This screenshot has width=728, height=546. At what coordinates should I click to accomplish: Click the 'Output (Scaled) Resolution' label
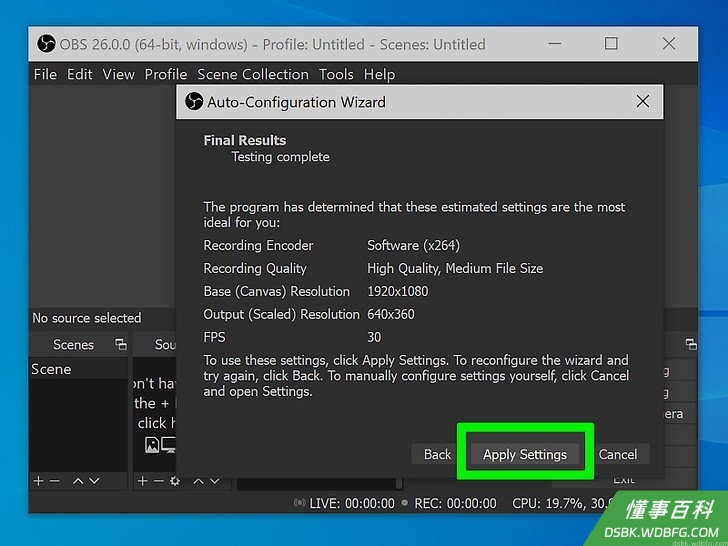[281, 314]
